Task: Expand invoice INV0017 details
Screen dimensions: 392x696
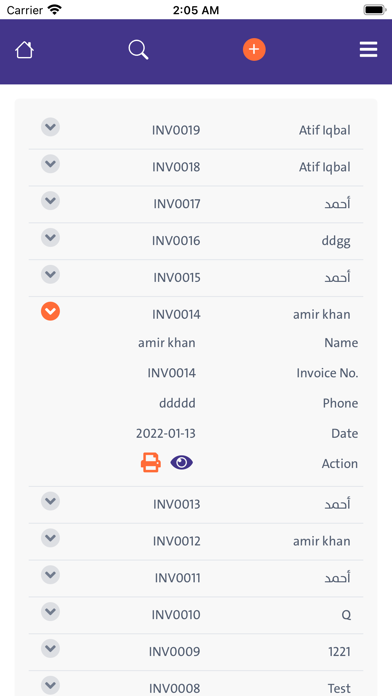Action: point(51,201)
